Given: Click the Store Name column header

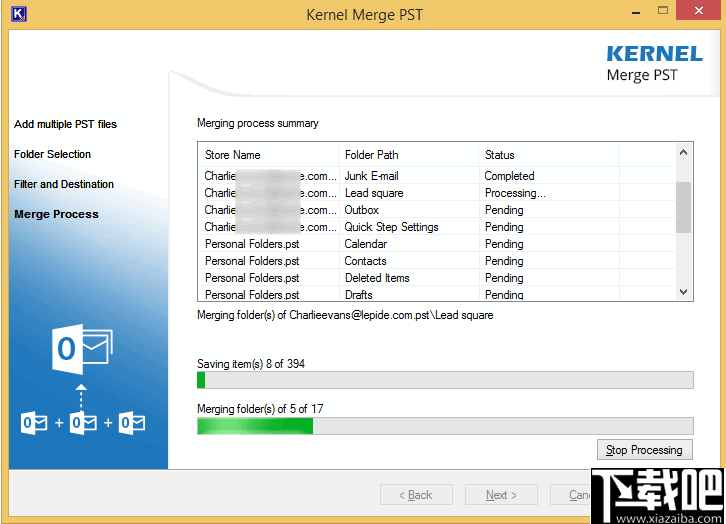Looking at the screenshot, I should [269, 155].
